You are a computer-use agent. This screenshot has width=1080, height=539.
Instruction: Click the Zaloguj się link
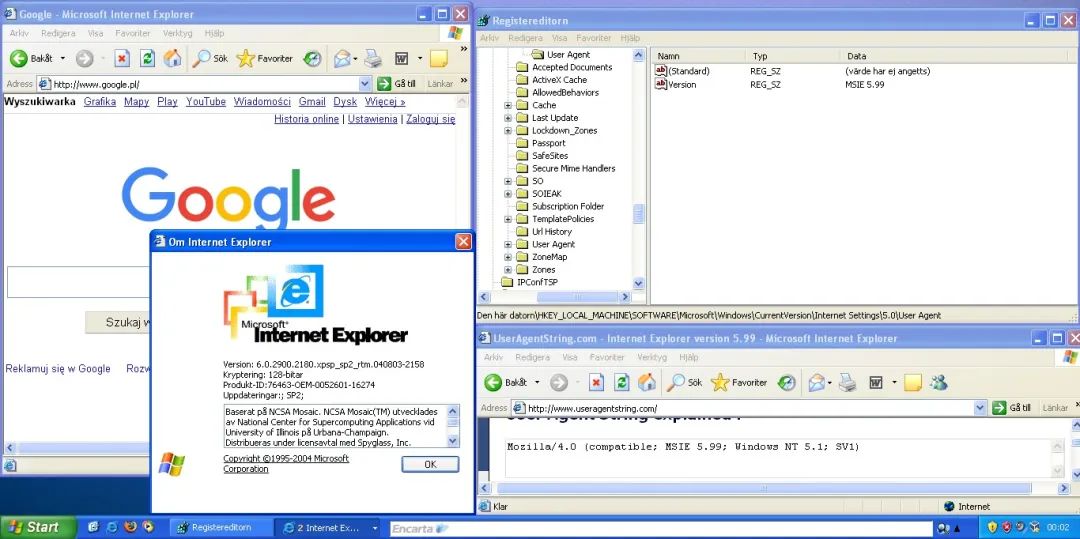[x=430, y=119]
